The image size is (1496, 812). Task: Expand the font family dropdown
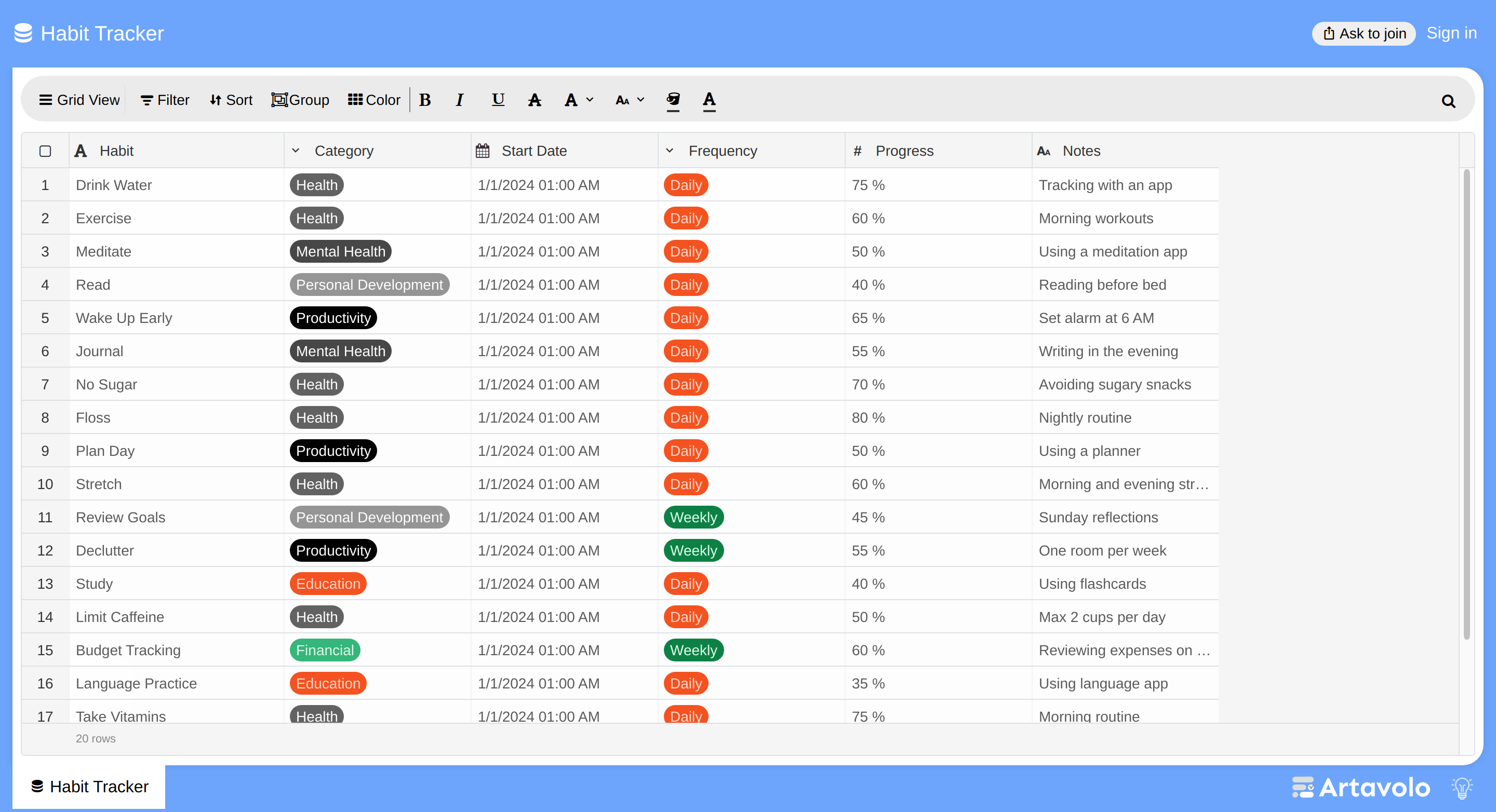[x=579, y=100]
